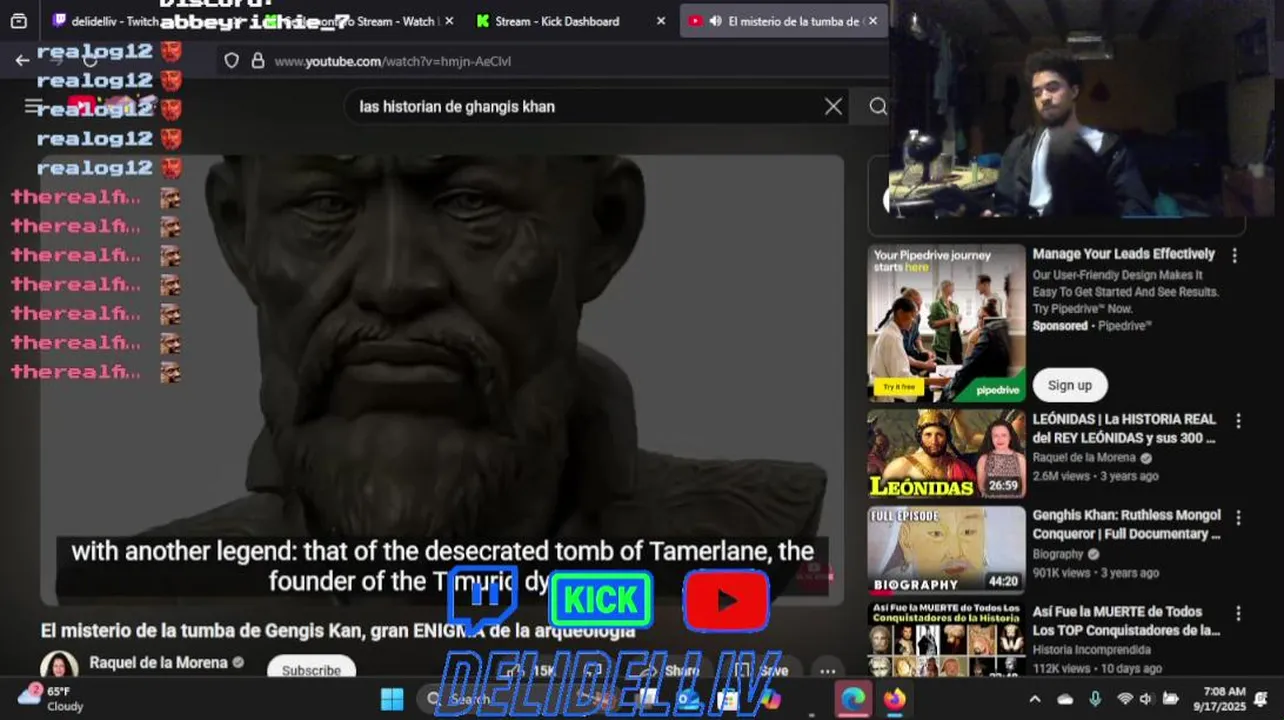This screenshot has width=1284, height=720.
Task: Click the microphone tray icon
Action: click(1095, 699)
